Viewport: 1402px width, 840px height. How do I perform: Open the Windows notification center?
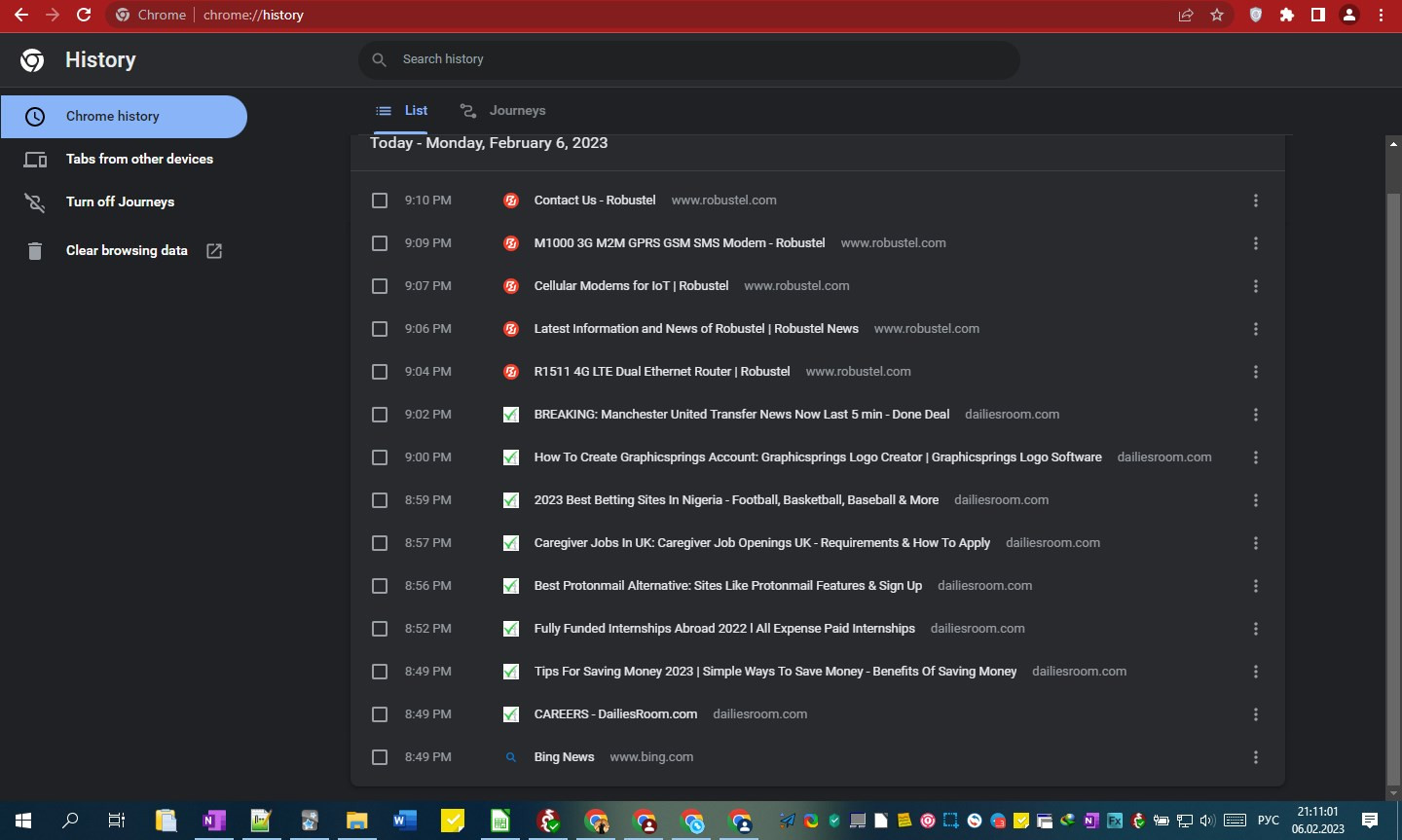[x=1370, y=821]
